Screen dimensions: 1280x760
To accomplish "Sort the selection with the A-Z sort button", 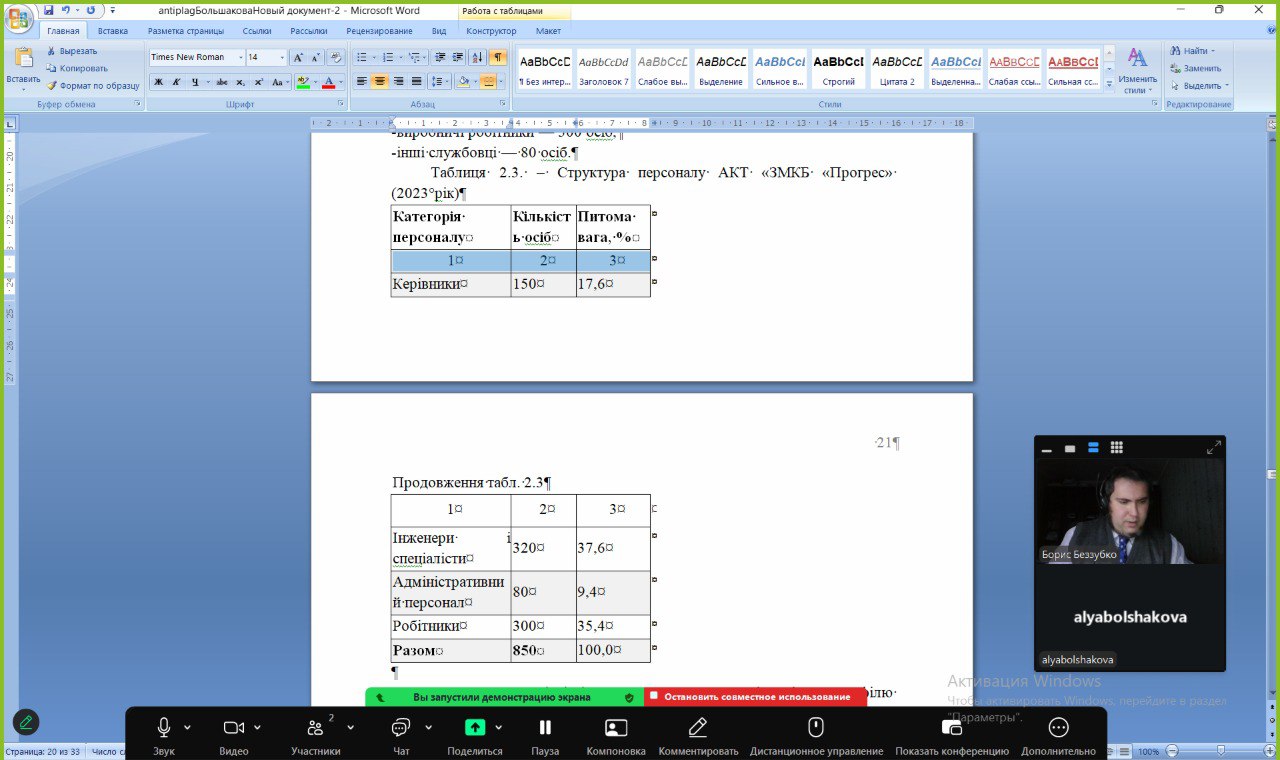I will click(x=477, y=57).
